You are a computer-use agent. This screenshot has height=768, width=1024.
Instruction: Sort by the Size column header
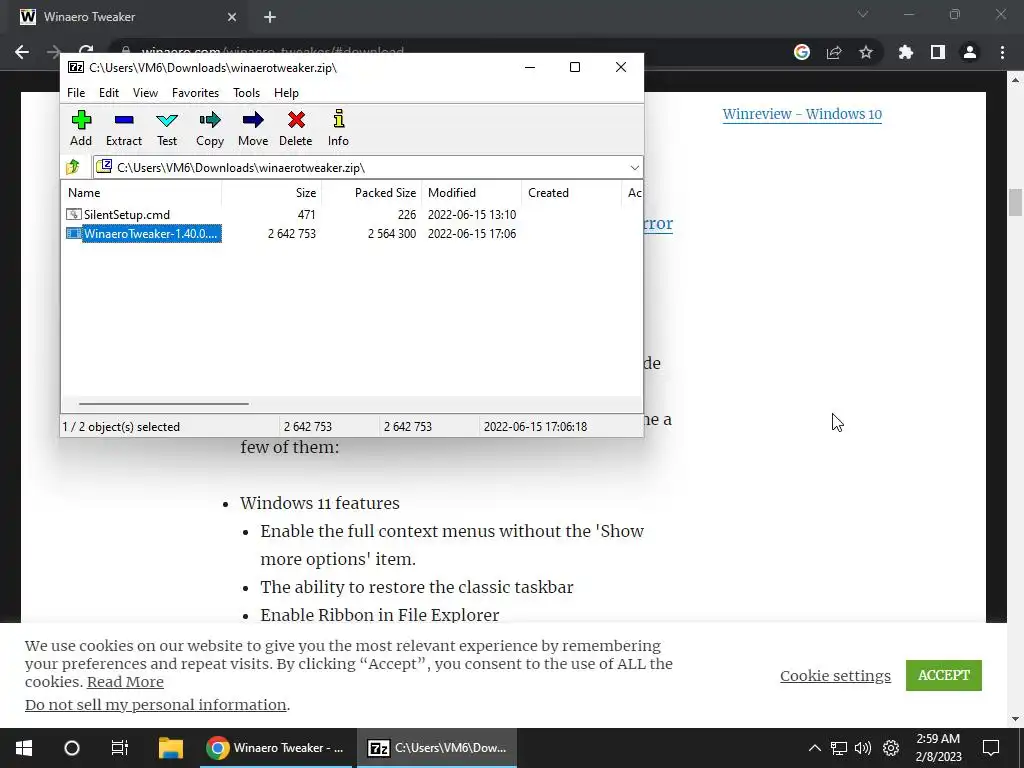click(272, 193)
